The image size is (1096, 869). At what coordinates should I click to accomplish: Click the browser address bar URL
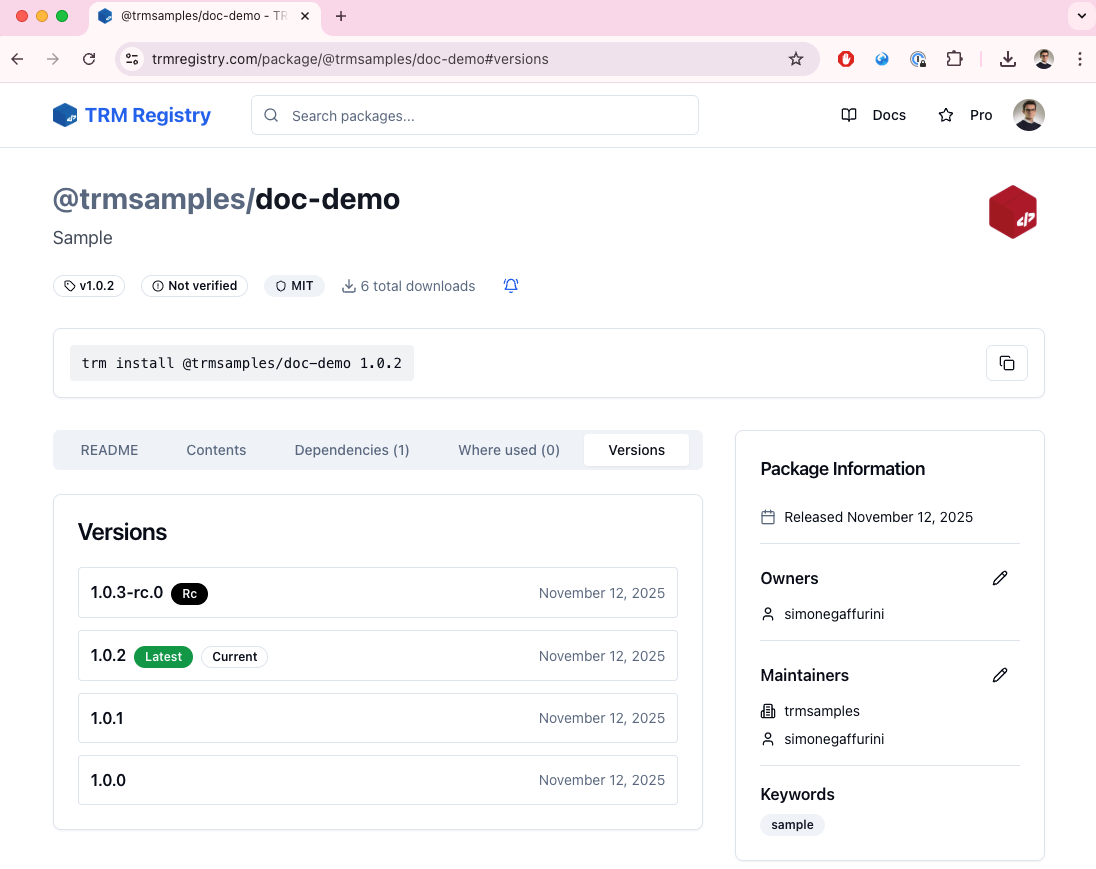349,59
